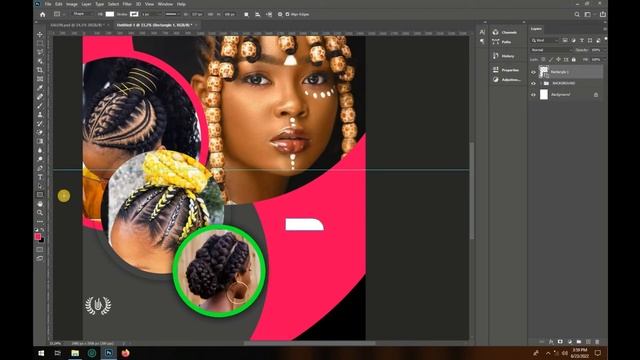
Task: Select the Gradient tool
Action: click(40, 141)
